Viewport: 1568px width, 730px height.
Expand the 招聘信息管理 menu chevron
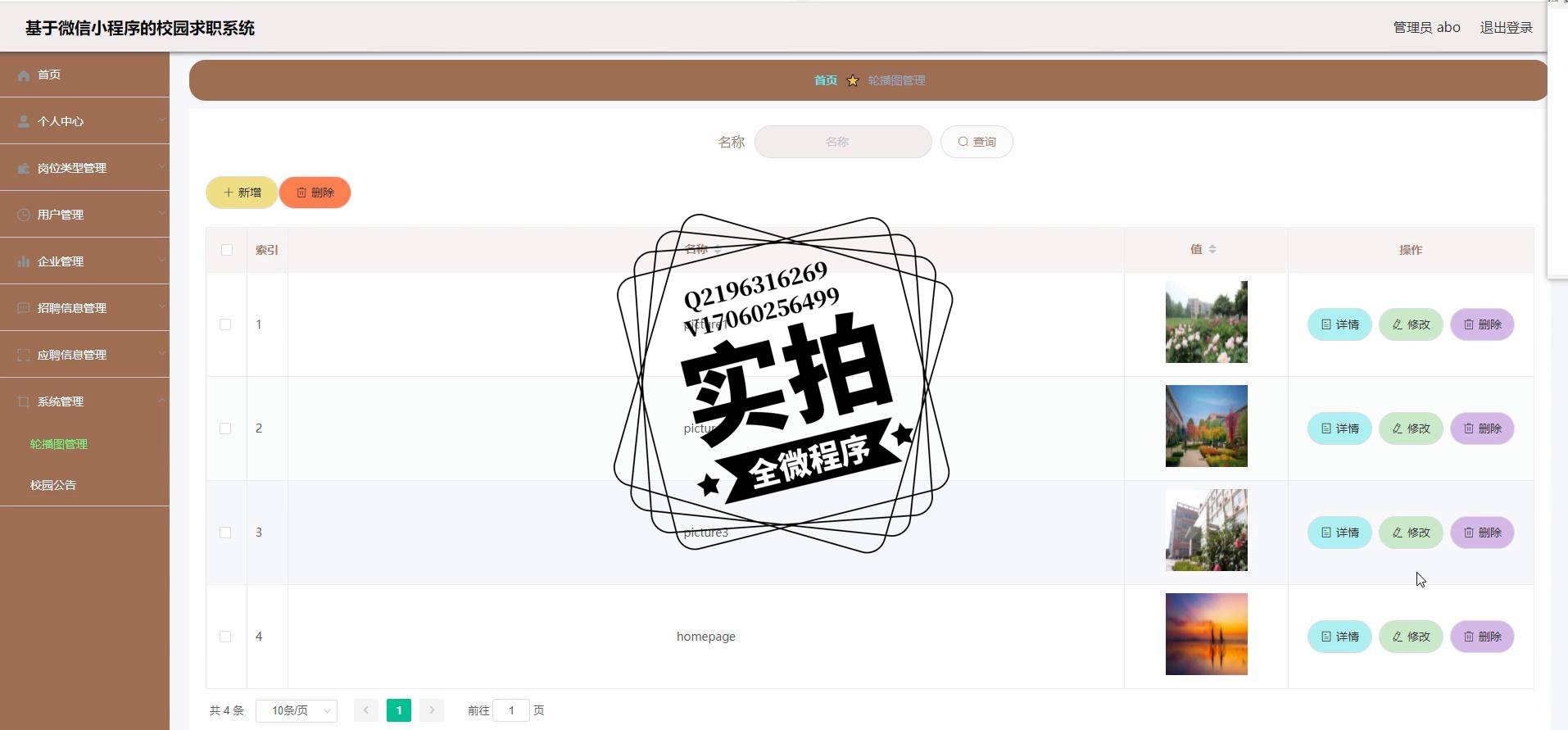(x=161, y=307)
